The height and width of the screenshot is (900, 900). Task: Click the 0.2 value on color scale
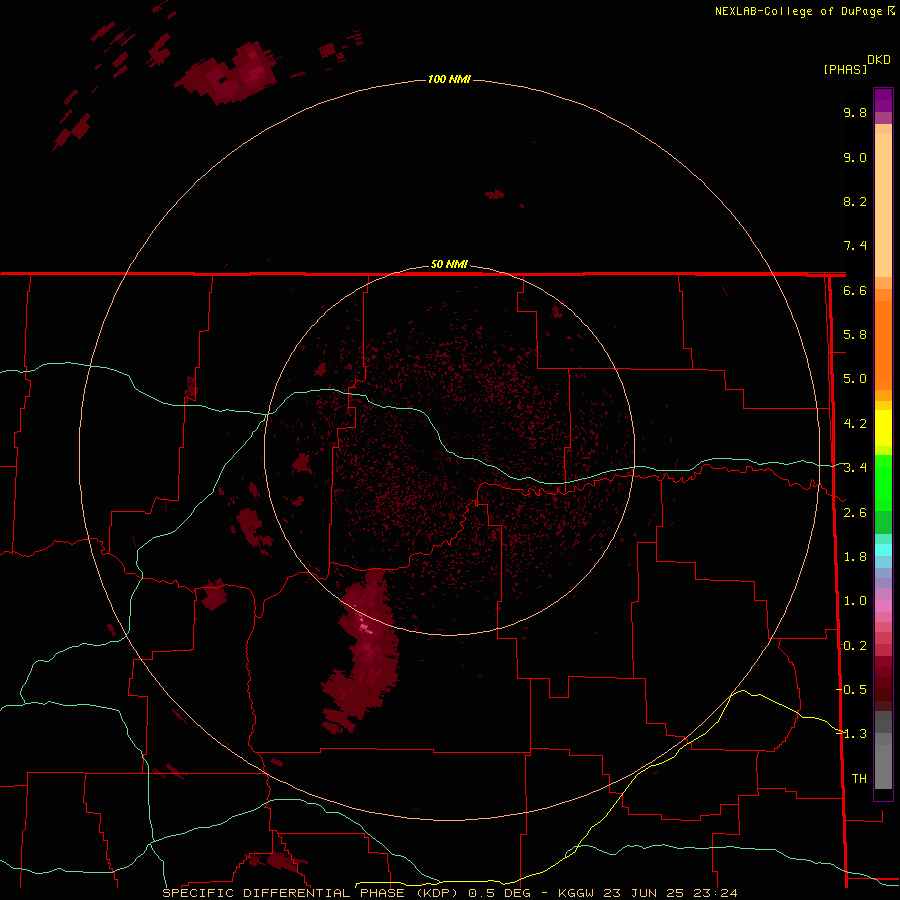[x=855, y=646]
